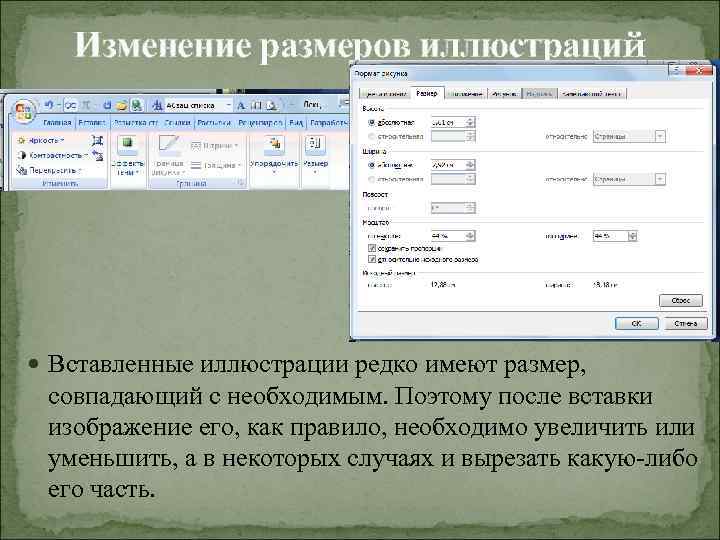Click the Граница рисунка pencil icon
Screen dimensions: 720x540
[x=169, y=144]
